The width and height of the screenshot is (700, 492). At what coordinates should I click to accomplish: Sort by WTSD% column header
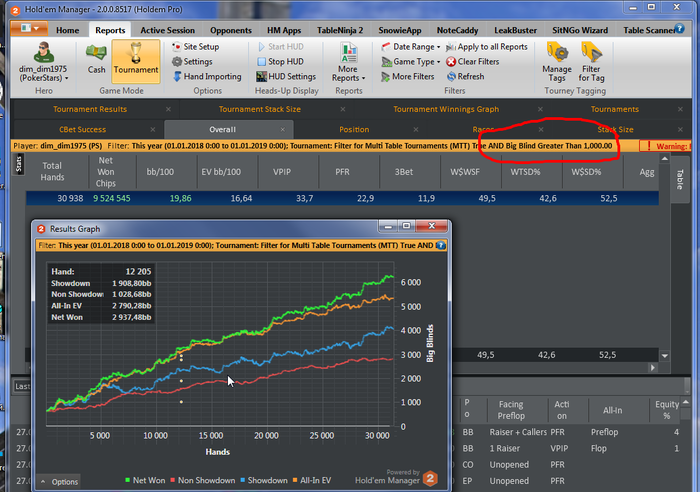click(525, 171)
